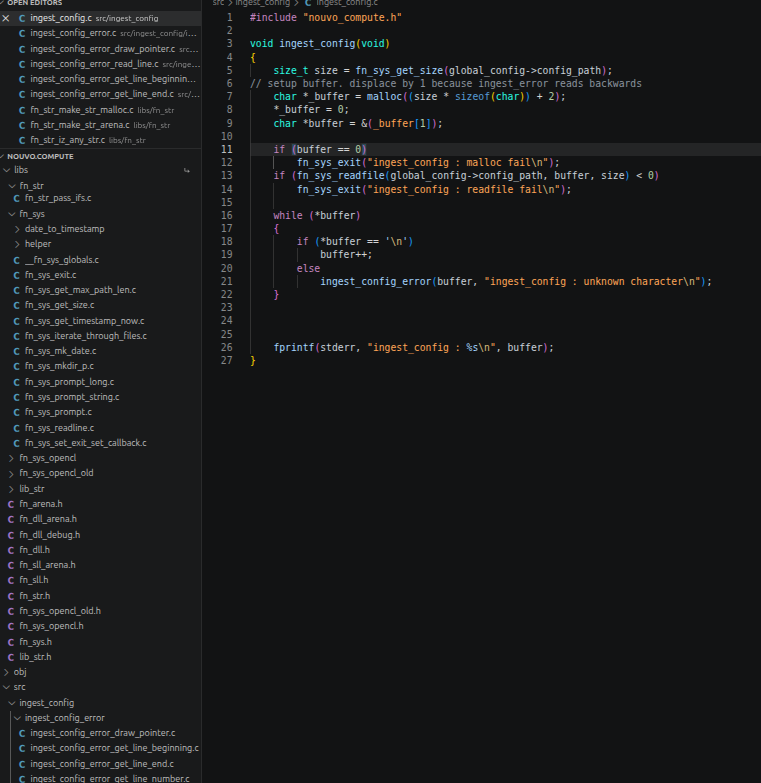This screenshot has height=783, width=761.
Task: Click header icon beside fn_str.h
Action: [11, 596]
